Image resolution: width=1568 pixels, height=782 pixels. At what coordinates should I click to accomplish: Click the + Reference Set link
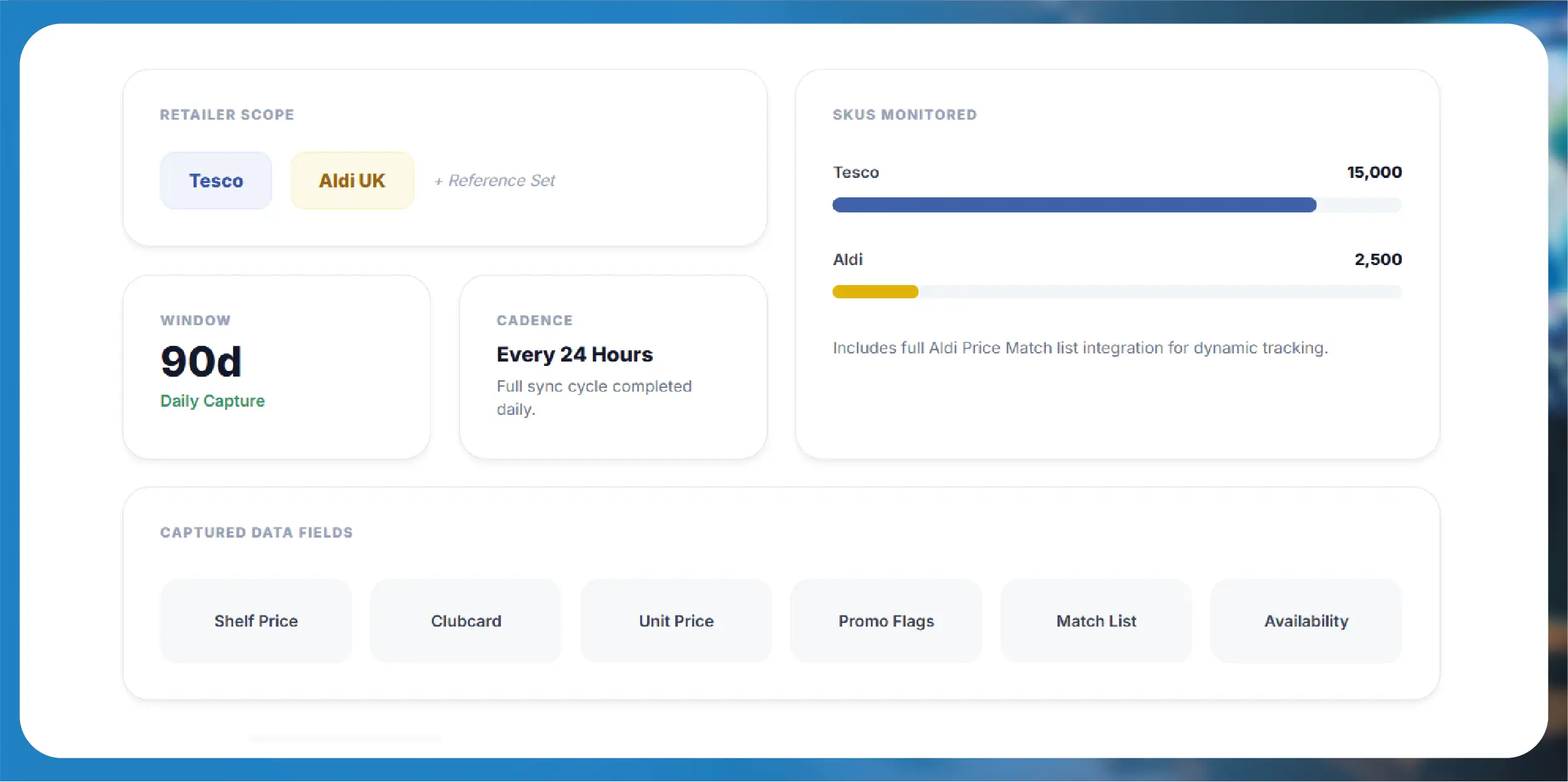click(x=495, y=180)
